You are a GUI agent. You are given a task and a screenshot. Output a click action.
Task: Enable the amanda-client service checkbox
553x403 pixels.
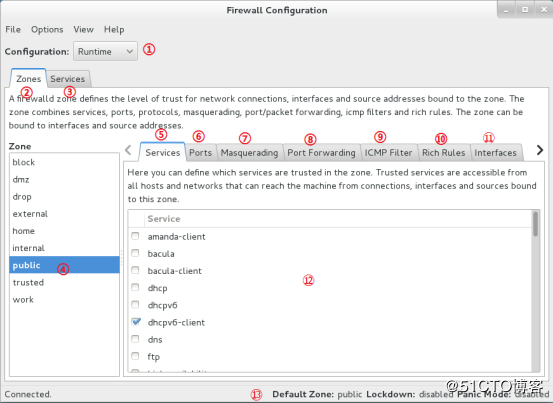(135, 236)
